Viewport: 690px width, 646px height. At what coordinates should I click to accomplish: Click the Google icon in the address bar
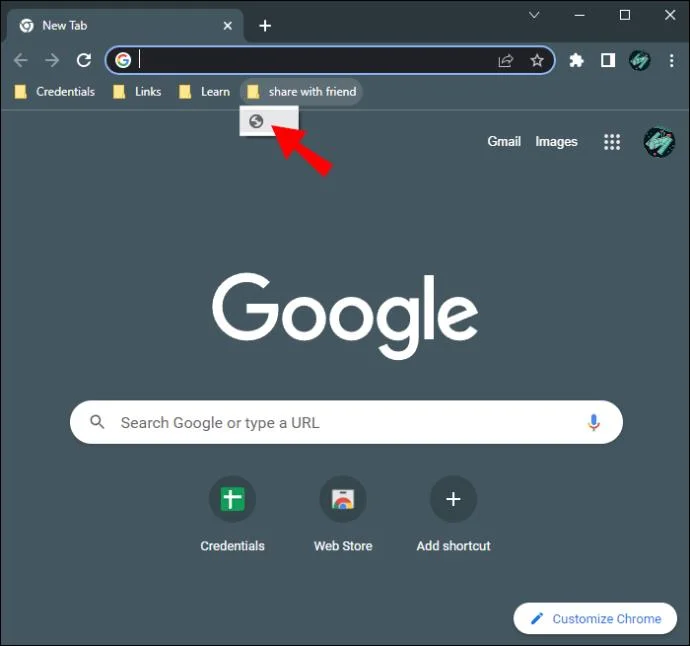tap(123, 60)
